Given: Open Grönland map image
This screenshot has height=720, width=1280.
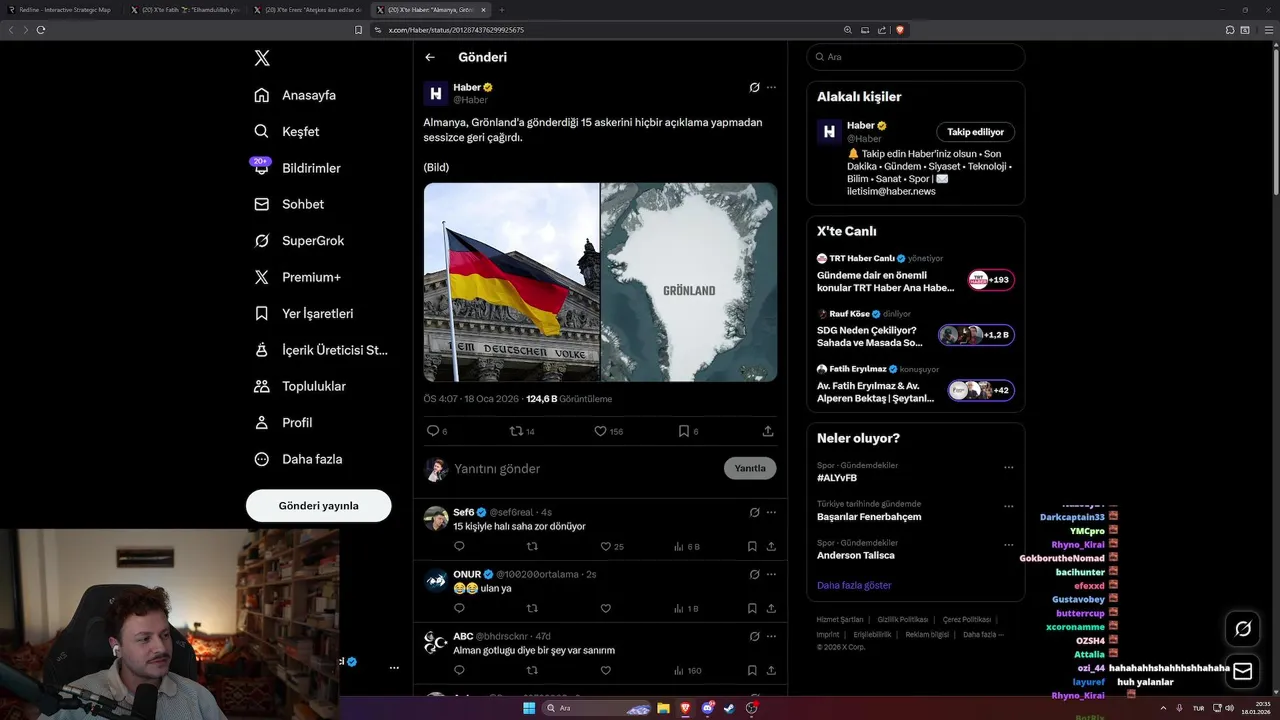Looking at the screenshot, I should (x=689, y=282).
